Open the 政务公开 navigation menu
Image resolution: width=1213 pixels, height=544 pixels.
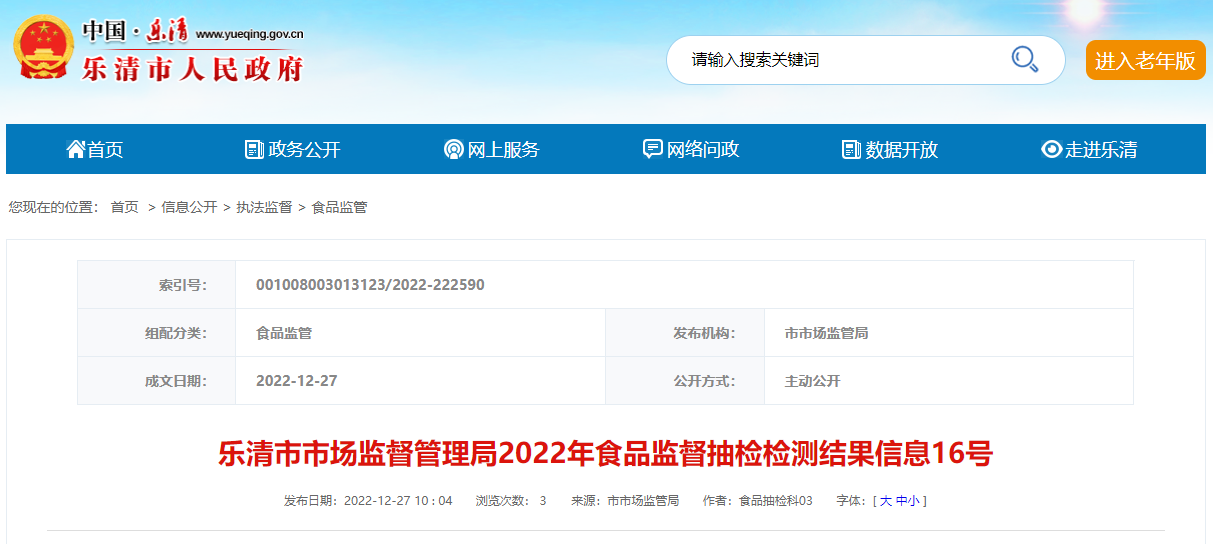(x=304, y=150)
